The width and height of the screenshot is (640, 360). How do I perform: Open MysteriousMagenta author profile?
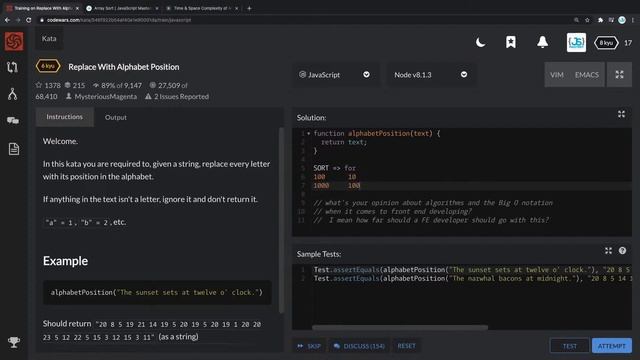click(101, 97)
